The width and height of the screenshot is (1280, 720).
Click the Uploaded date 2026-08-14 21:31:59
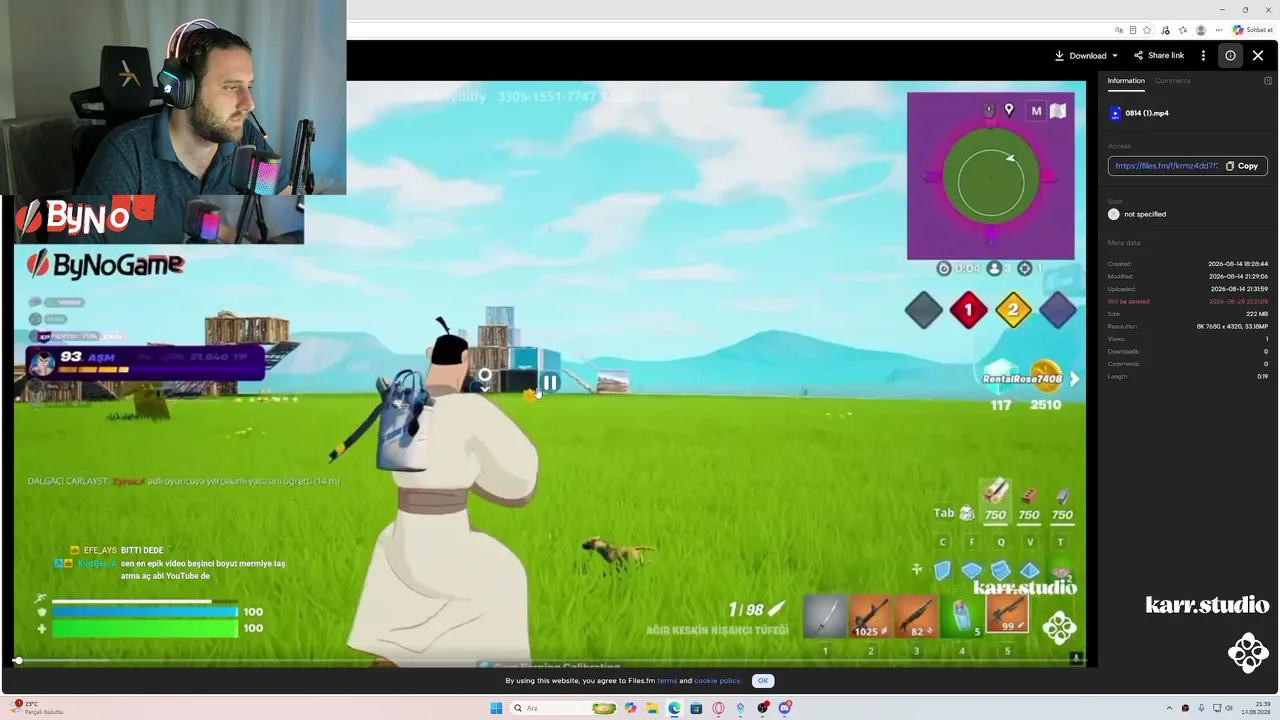pyautogui.click(x=1238, y=289)
